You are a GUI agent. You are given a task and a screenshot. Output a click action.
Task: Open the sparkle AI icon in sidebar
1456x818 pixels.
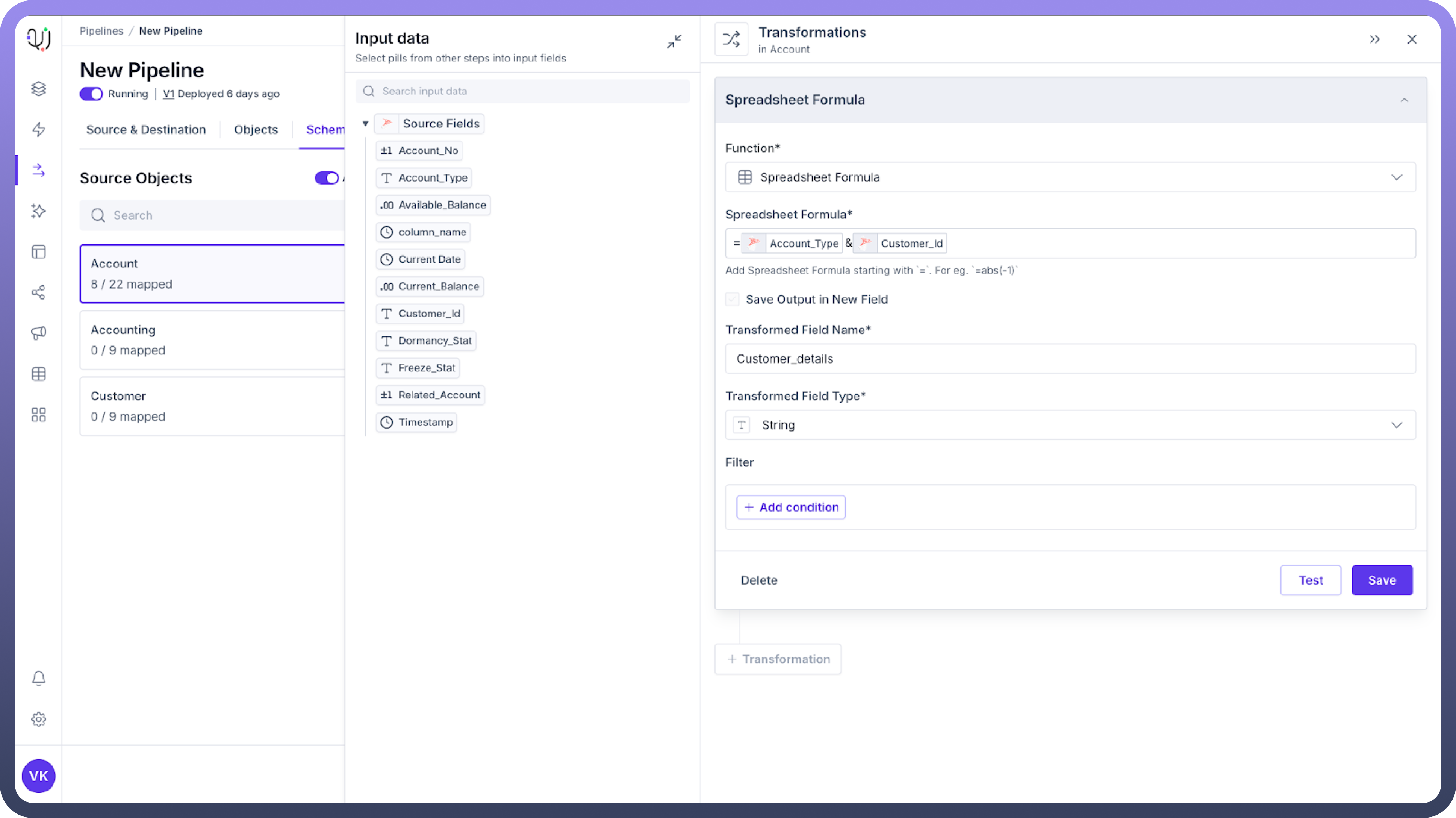point(38,211)
